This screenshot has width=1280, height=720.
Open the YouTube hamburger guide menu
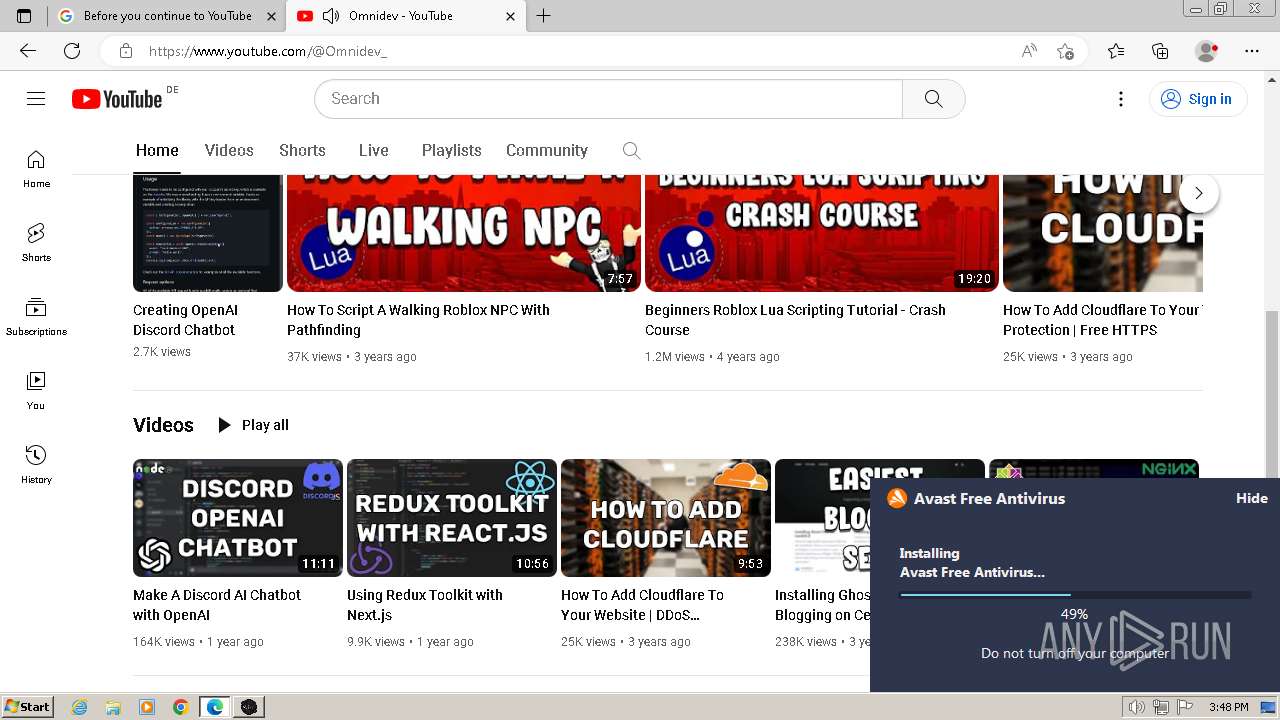tap(36, 98)
